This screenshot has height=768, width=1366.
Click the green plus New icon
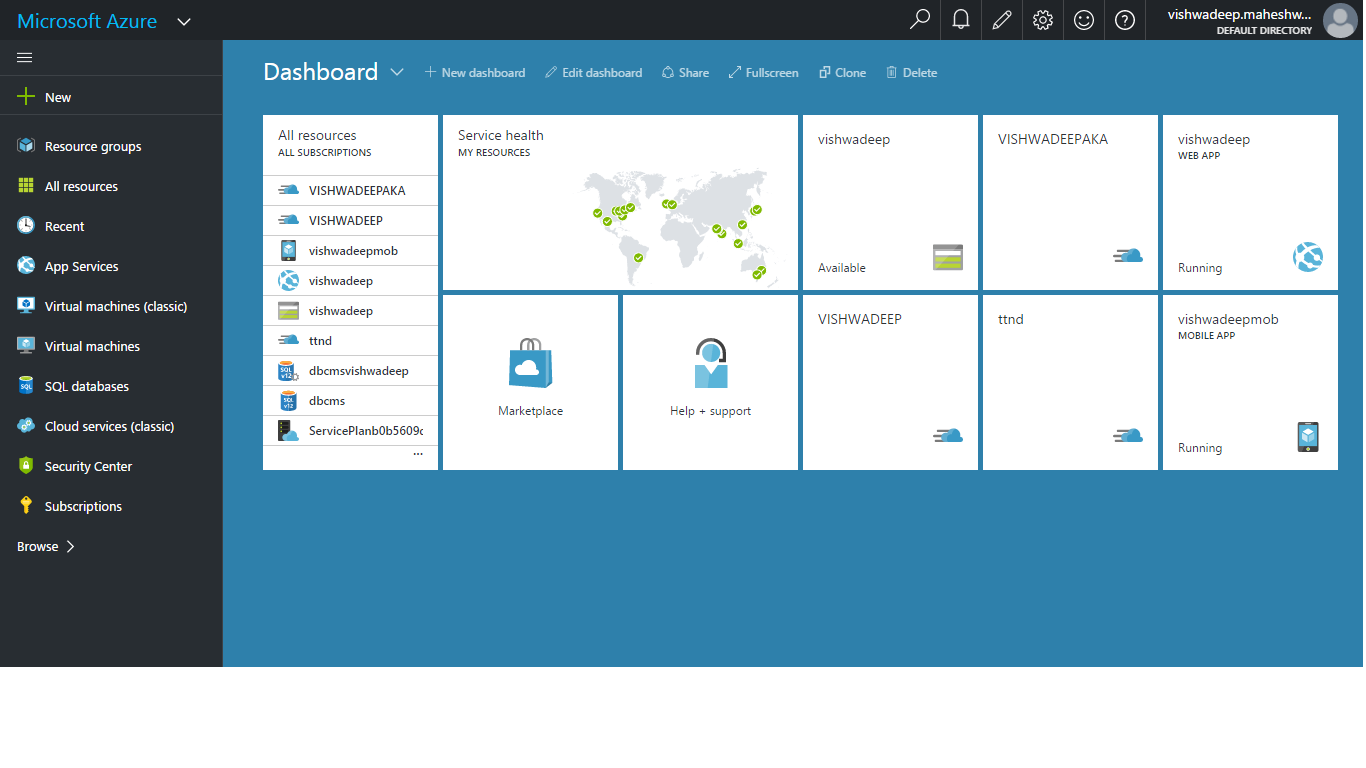26,97
